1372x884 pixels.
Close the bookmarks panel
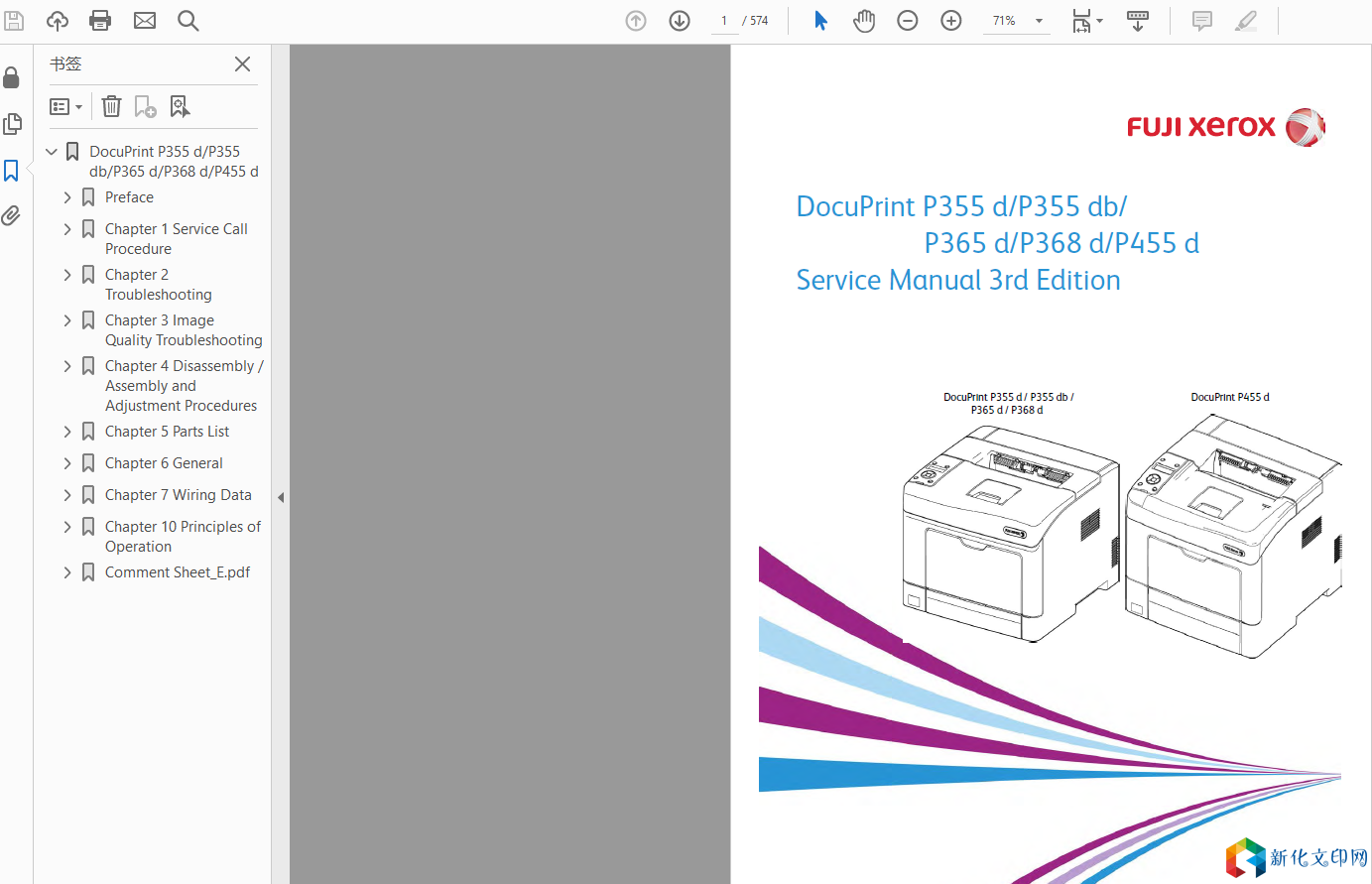tap(242, 64)
